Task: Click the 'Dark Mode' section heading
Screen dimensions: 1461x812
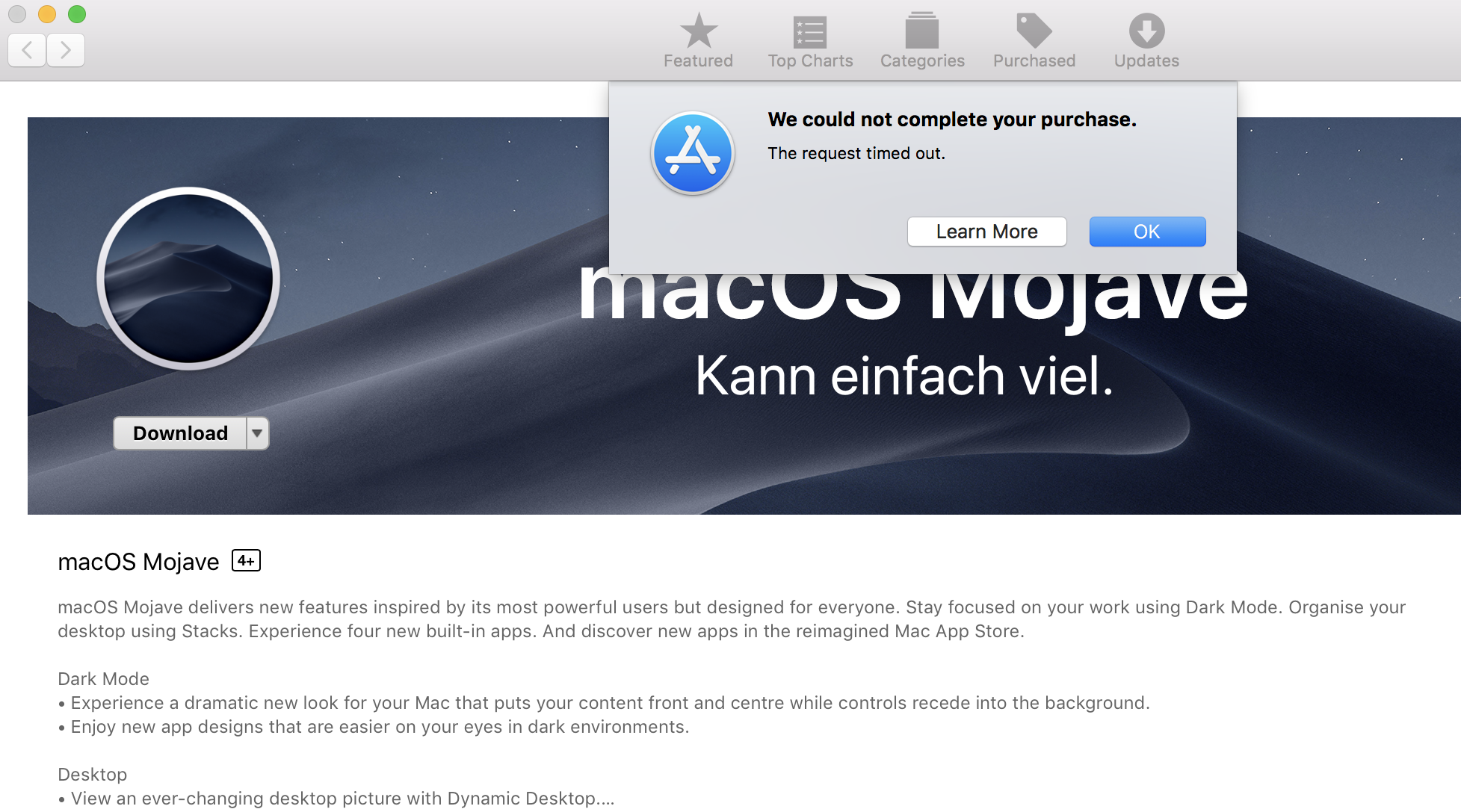Action: (103, 678)
